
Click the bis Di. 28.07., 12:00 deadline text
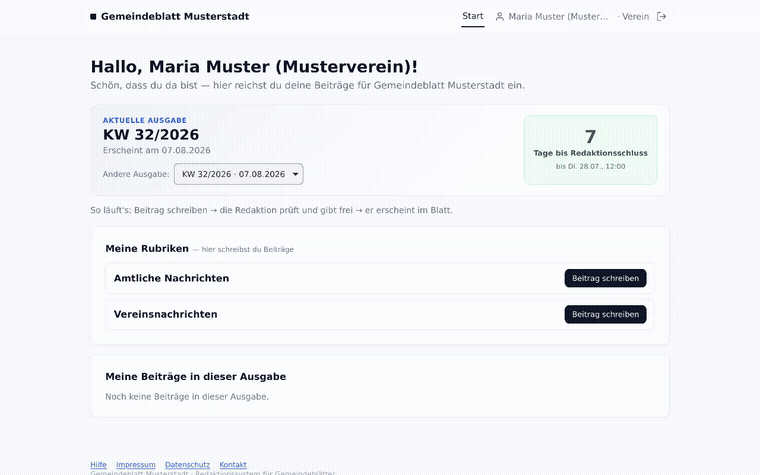point(590,166)
